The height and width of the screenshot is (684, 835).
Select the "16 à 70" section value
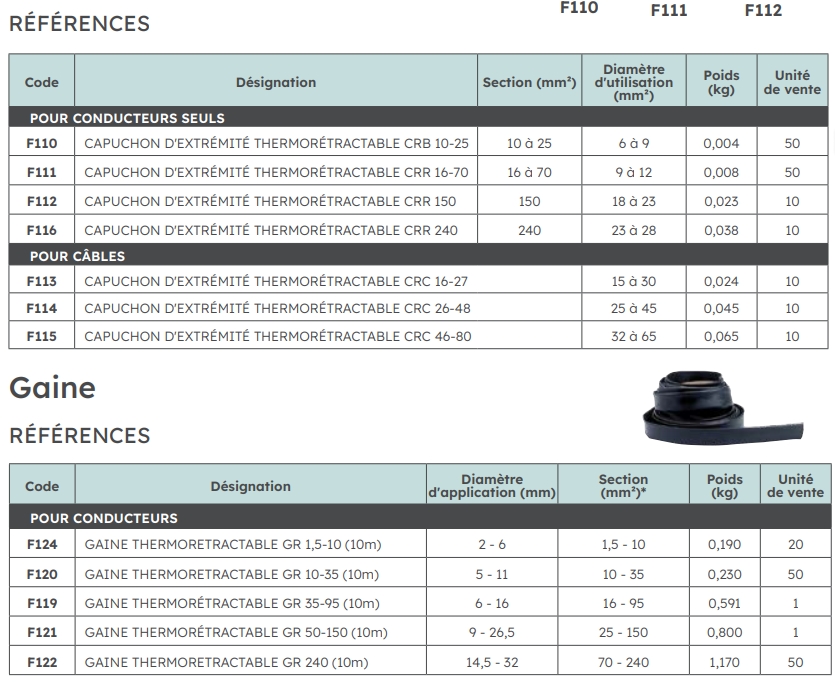click(x=529, y=172)
